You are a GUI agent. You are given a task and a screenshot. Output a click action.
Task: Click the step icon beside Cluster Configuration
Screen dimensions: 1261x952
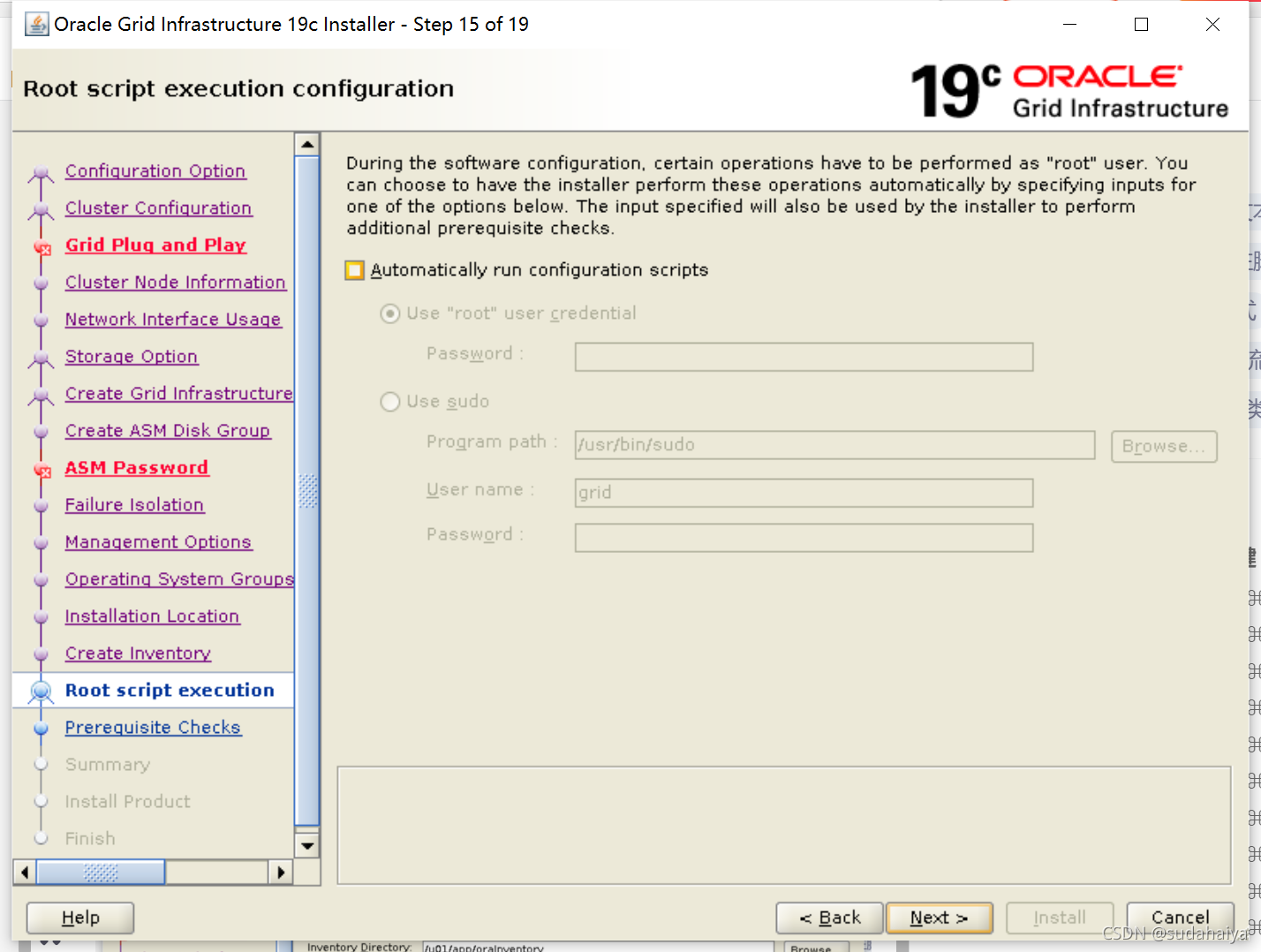click(x=41, y=210)
